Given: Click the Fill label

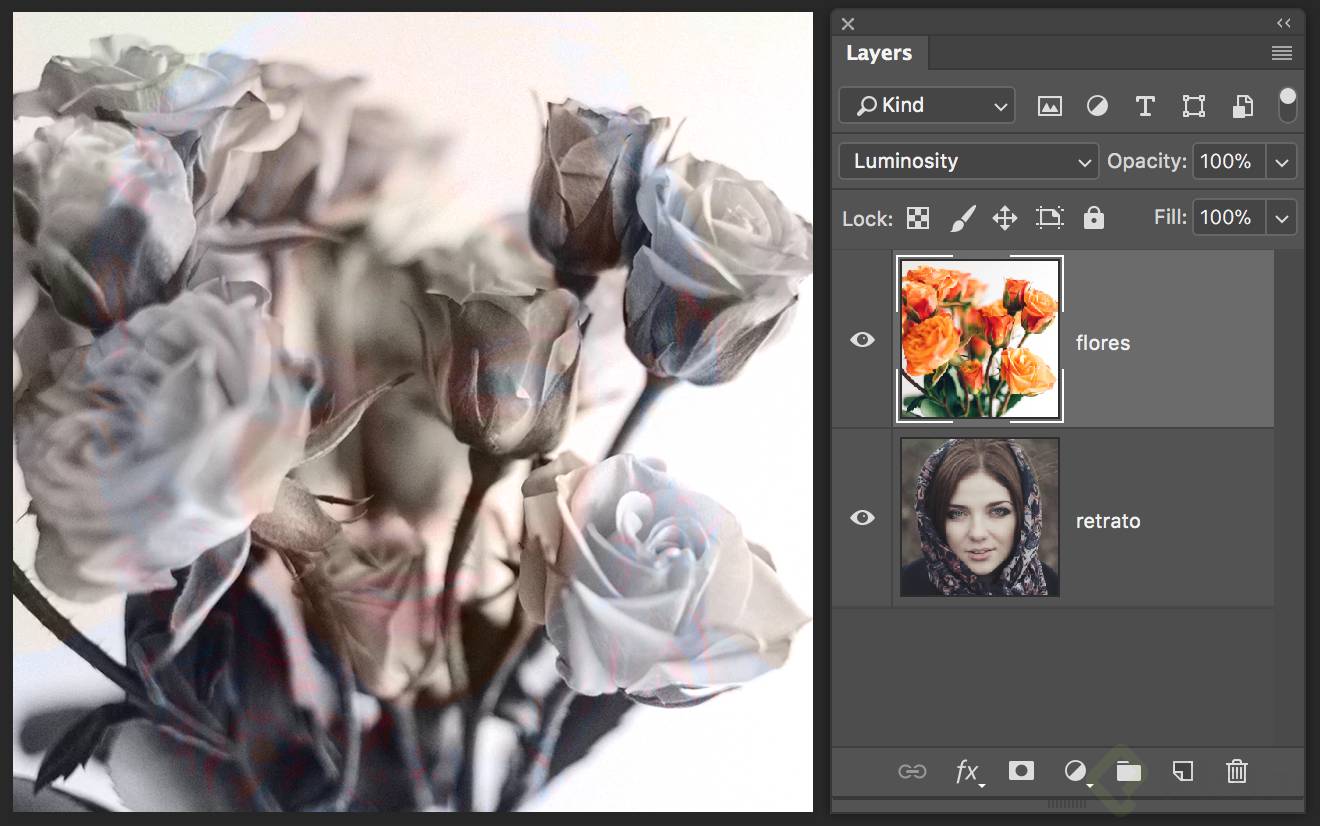Looking at the screenshot, I should click(1170, 217).
